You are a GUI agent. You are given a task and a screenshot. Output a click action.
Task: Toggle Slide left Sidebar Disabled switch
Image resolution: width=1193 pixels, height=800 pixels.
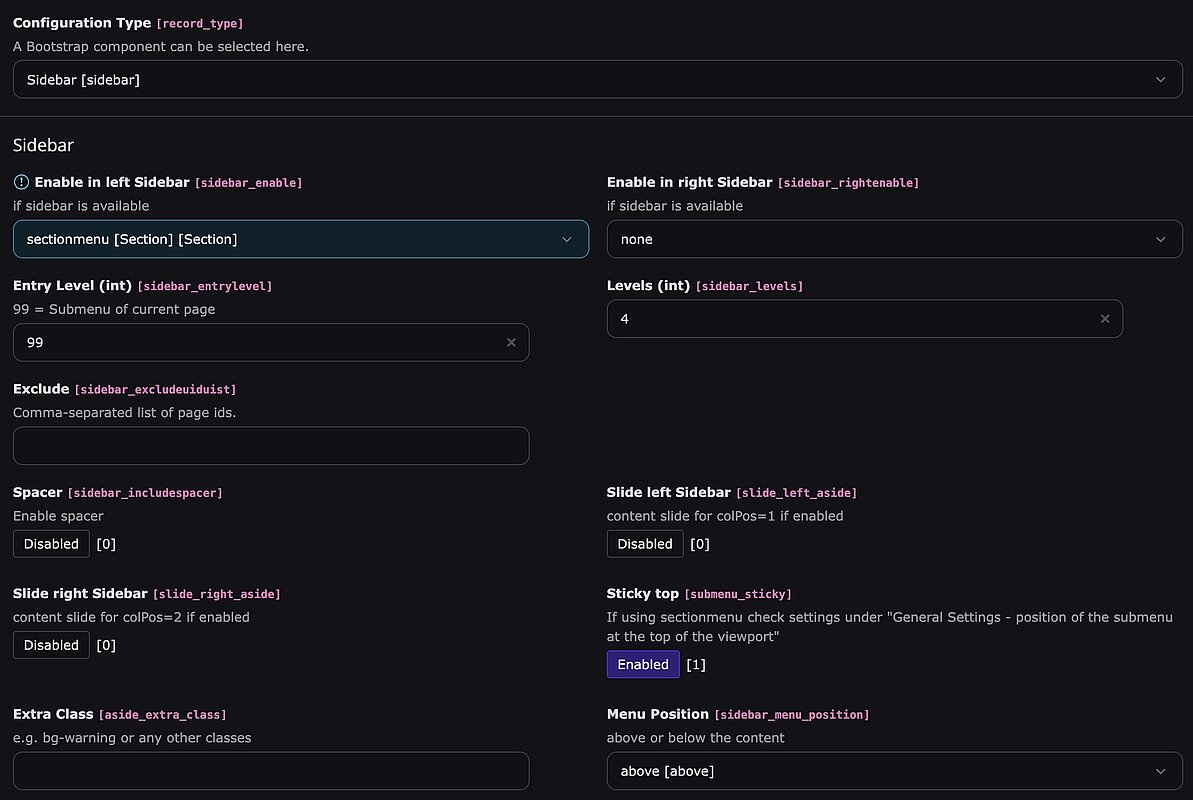645,544
